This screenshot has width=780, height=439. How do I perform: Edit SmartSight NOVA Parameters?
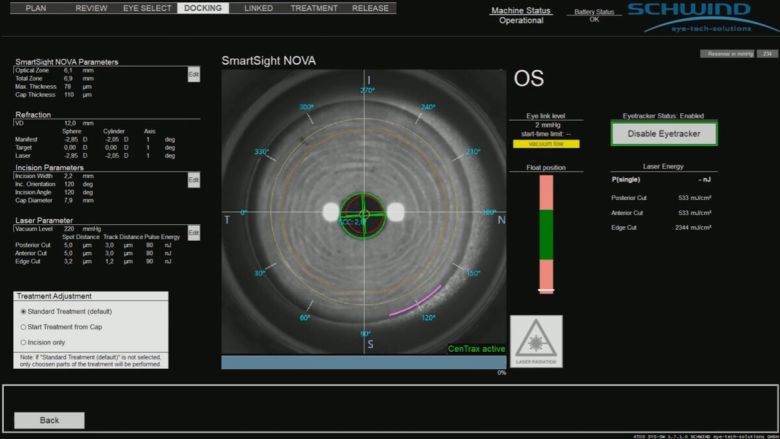(194, 75)
